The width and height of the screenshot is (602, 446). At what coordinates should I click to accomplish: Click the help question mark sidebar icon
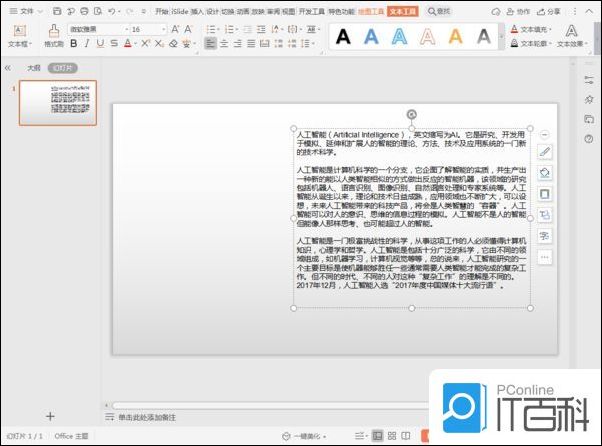click(x=589, y=139)
